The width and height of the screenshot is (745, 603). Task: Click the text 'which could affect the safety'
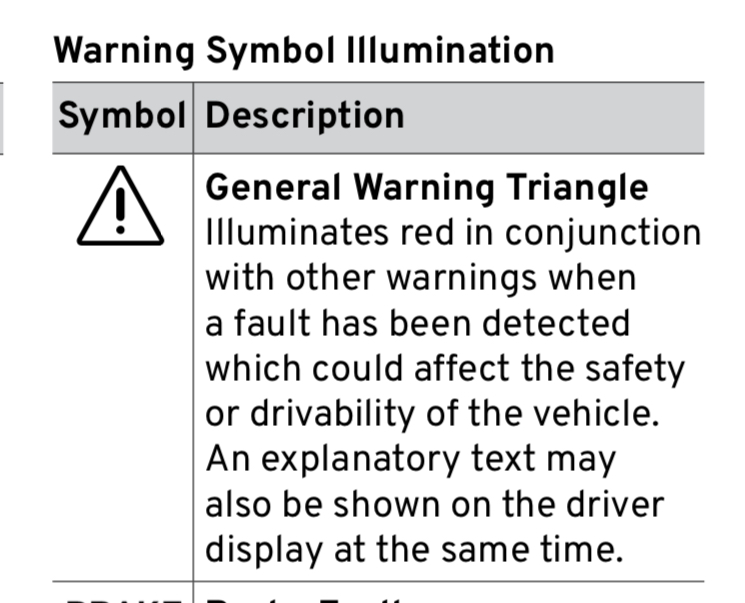coord(445,370)
